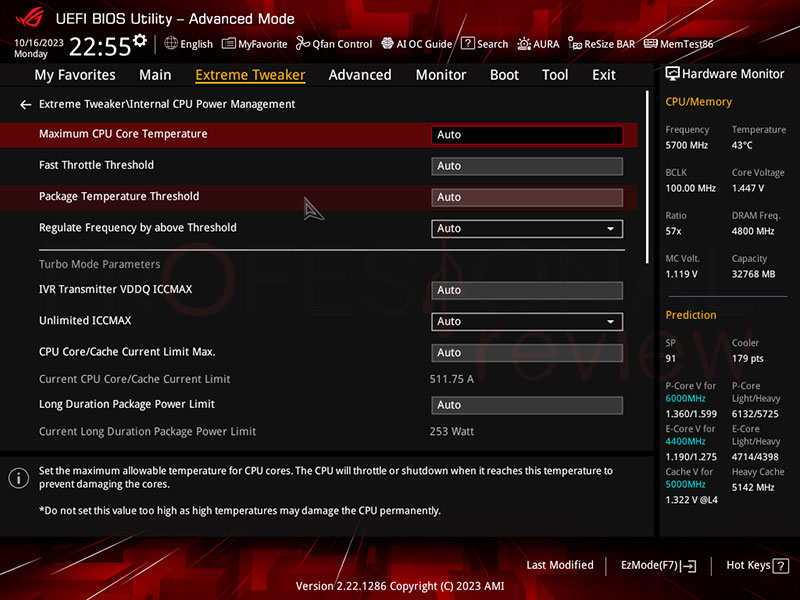Image resolution: width=800 pixels, height=600 pixels.
Task: Click the globe language icon
Action: click(x=171, y=43)
